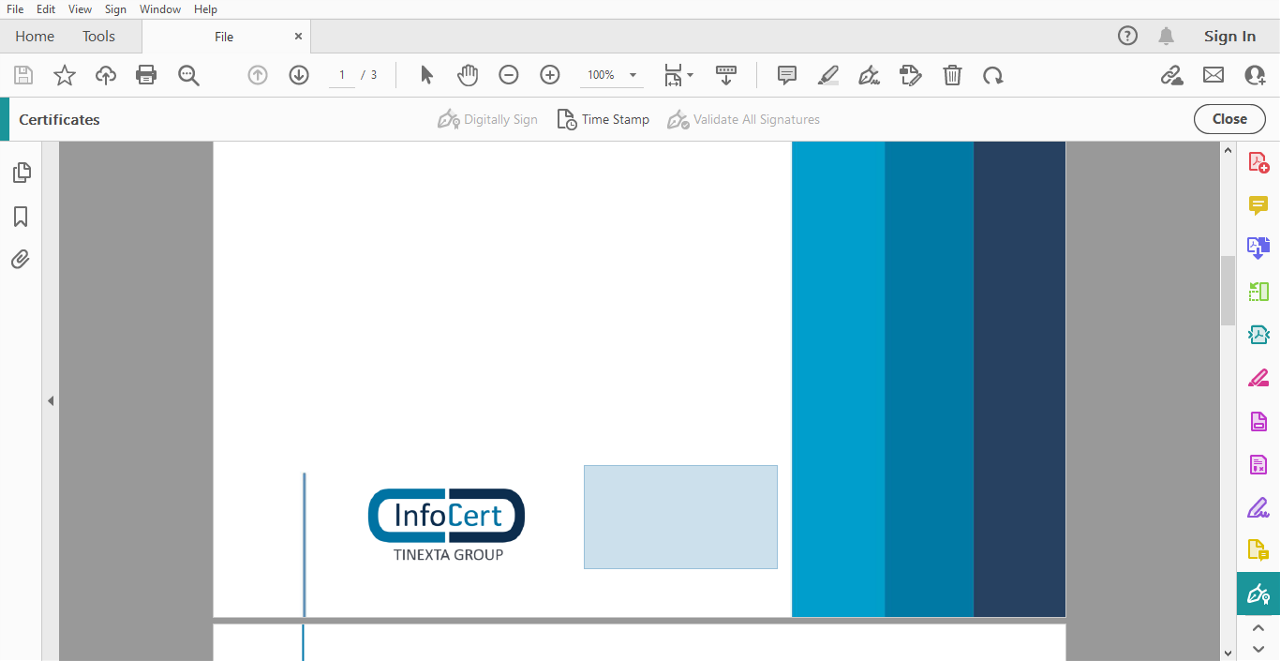This screenshot has height=661, width=1280.
Task: Select the Highlight text tool
Action: 828,75
